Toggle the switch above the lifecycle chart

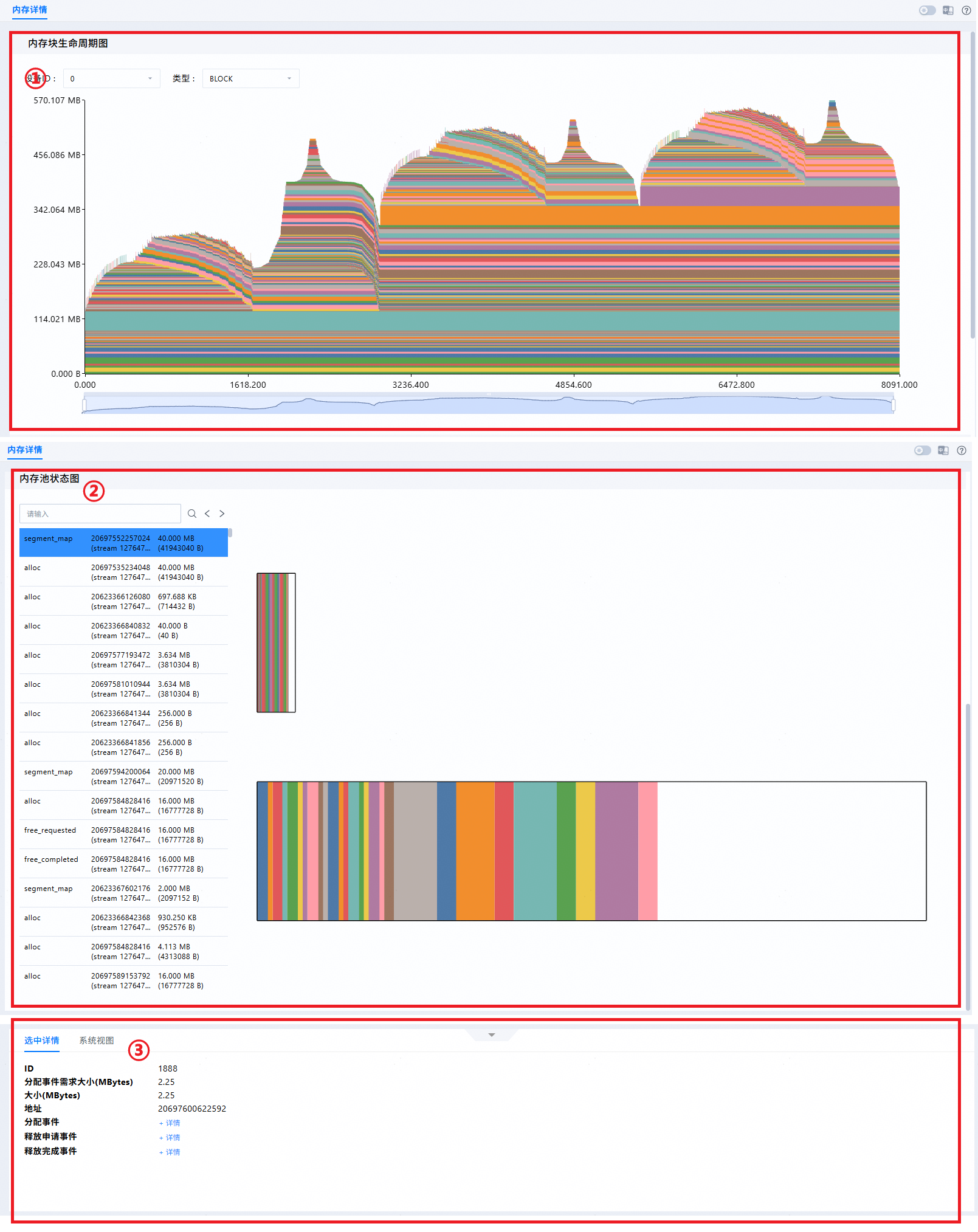(928, 10)
